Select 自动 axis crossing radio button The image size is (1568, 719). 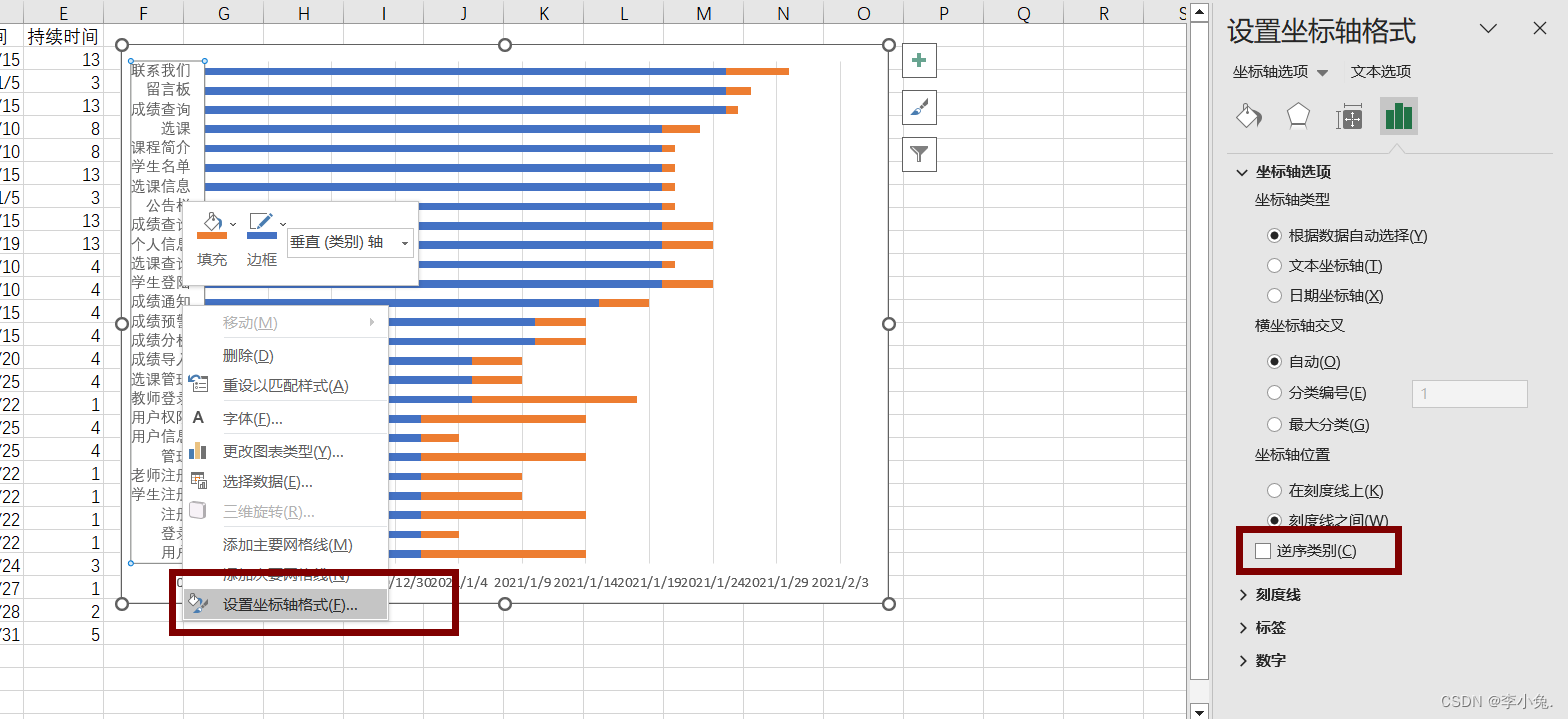pyautogui.click(x=1274, y=361)
